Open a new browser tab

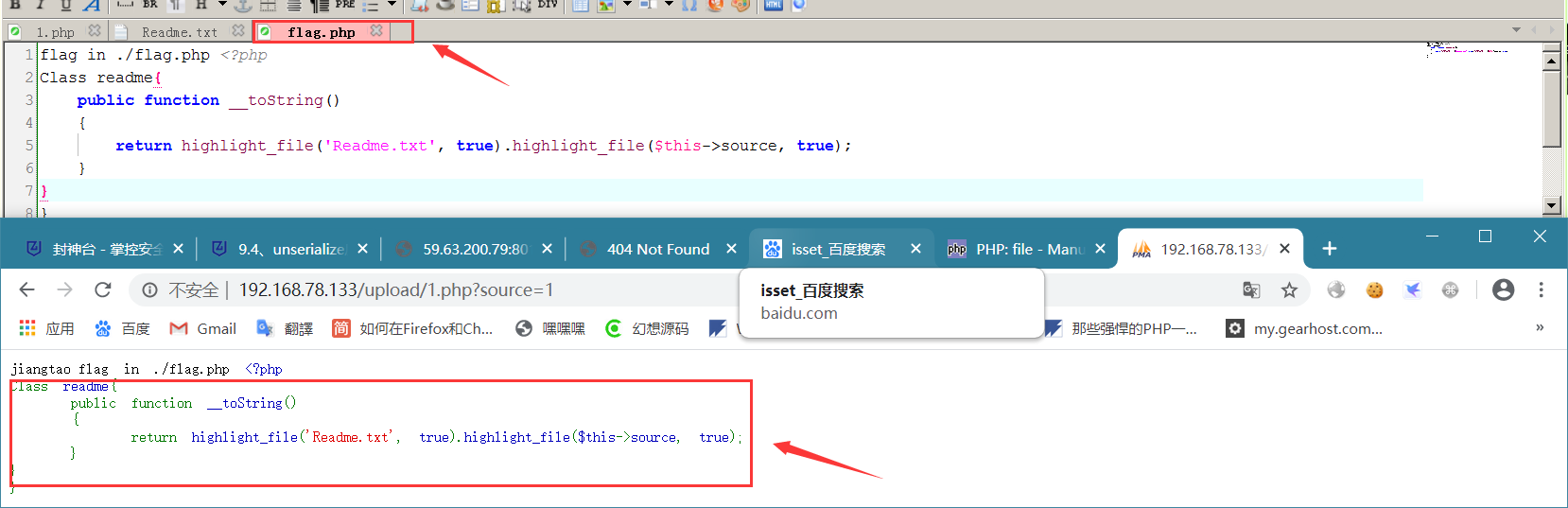coord(1329,249)
